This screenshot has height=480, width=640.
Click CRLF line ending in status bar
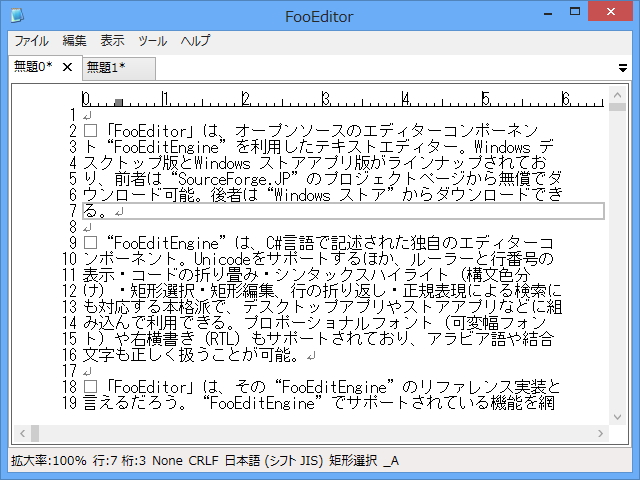[x=203, y=461]
